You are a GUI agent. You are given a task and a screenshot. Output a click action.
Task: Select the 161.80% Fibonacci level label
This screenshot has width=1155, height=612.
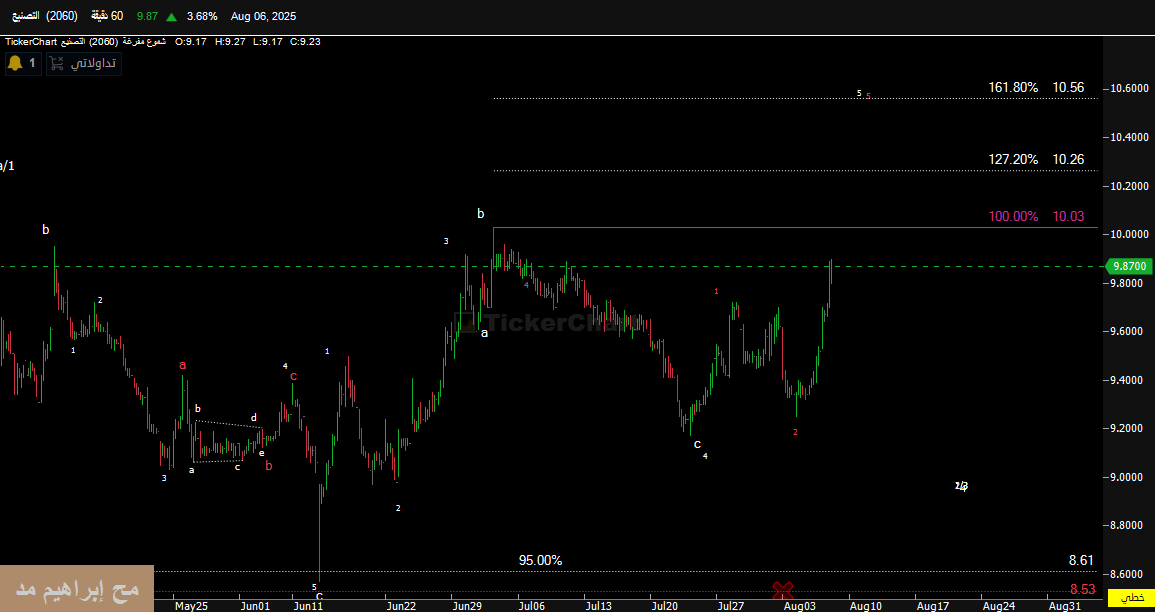coord(1013,88)
